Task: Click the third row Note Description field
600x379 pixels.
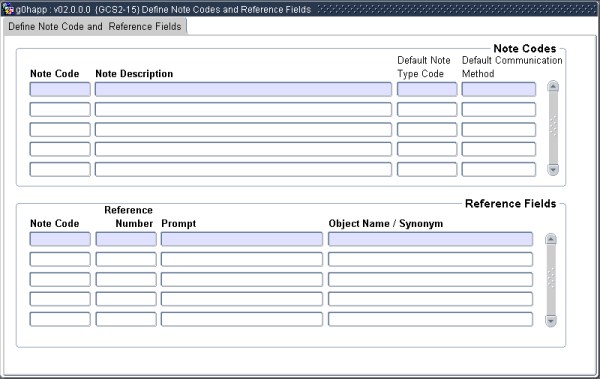Action: coord(243,129)
